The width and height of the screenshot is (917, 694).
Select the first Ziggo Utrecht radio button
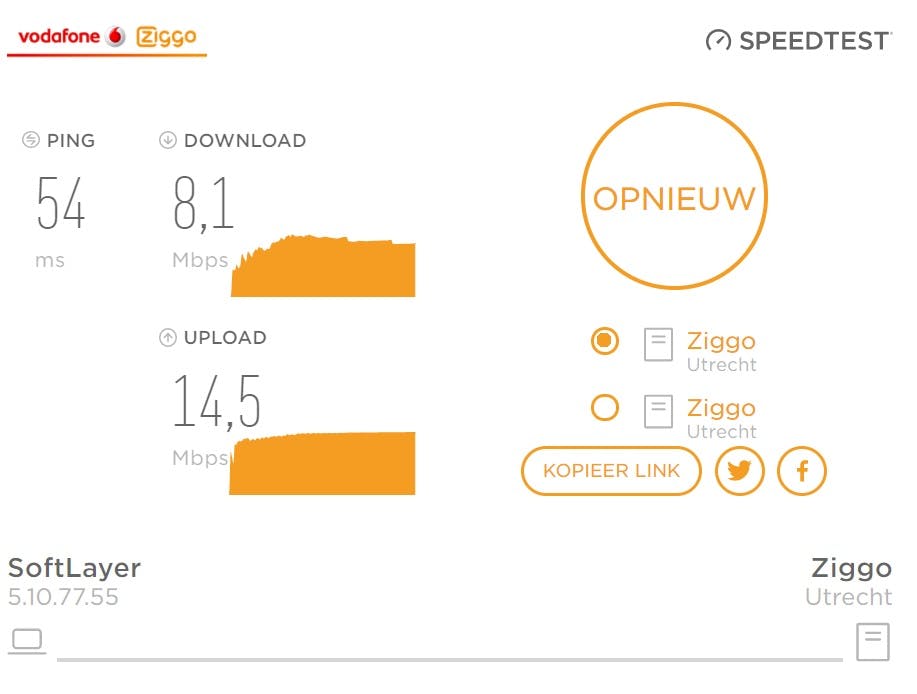605,342
